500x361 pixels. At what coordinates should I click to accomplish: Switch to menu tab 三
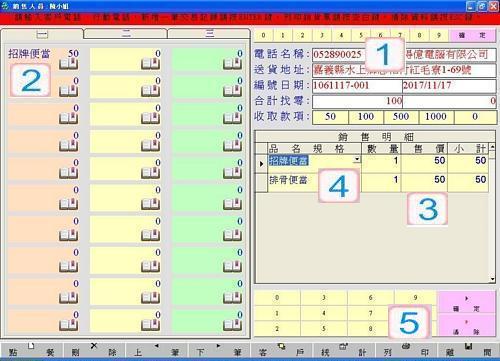pyautogui.click(x=209, y=34)
